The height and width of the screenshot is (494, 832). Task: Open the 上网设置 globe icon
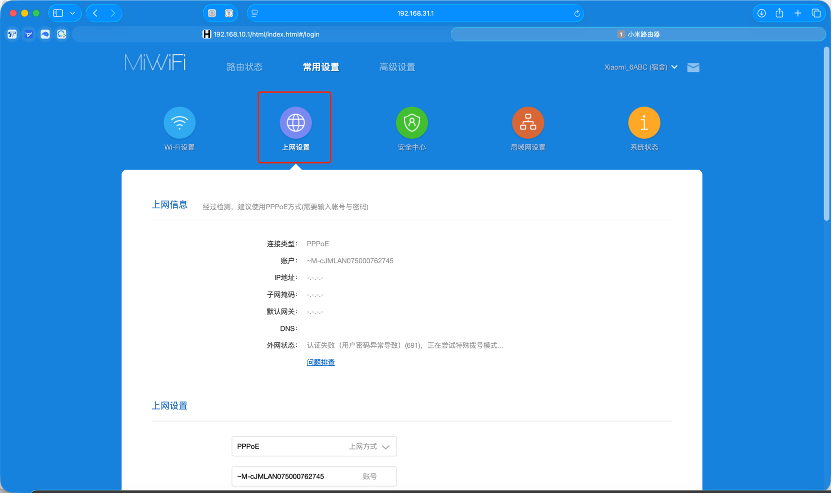(296, 123)
